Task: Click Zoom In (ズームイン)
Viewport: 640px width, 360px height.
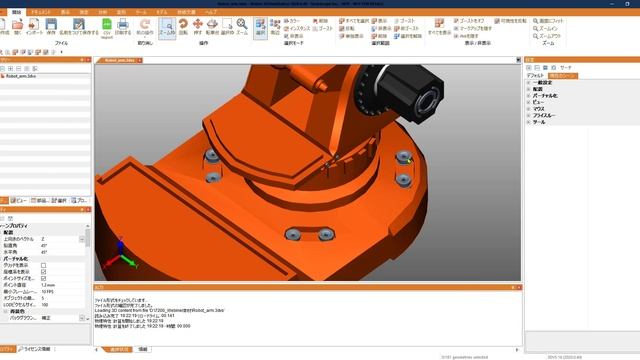Action: point(545,29)
